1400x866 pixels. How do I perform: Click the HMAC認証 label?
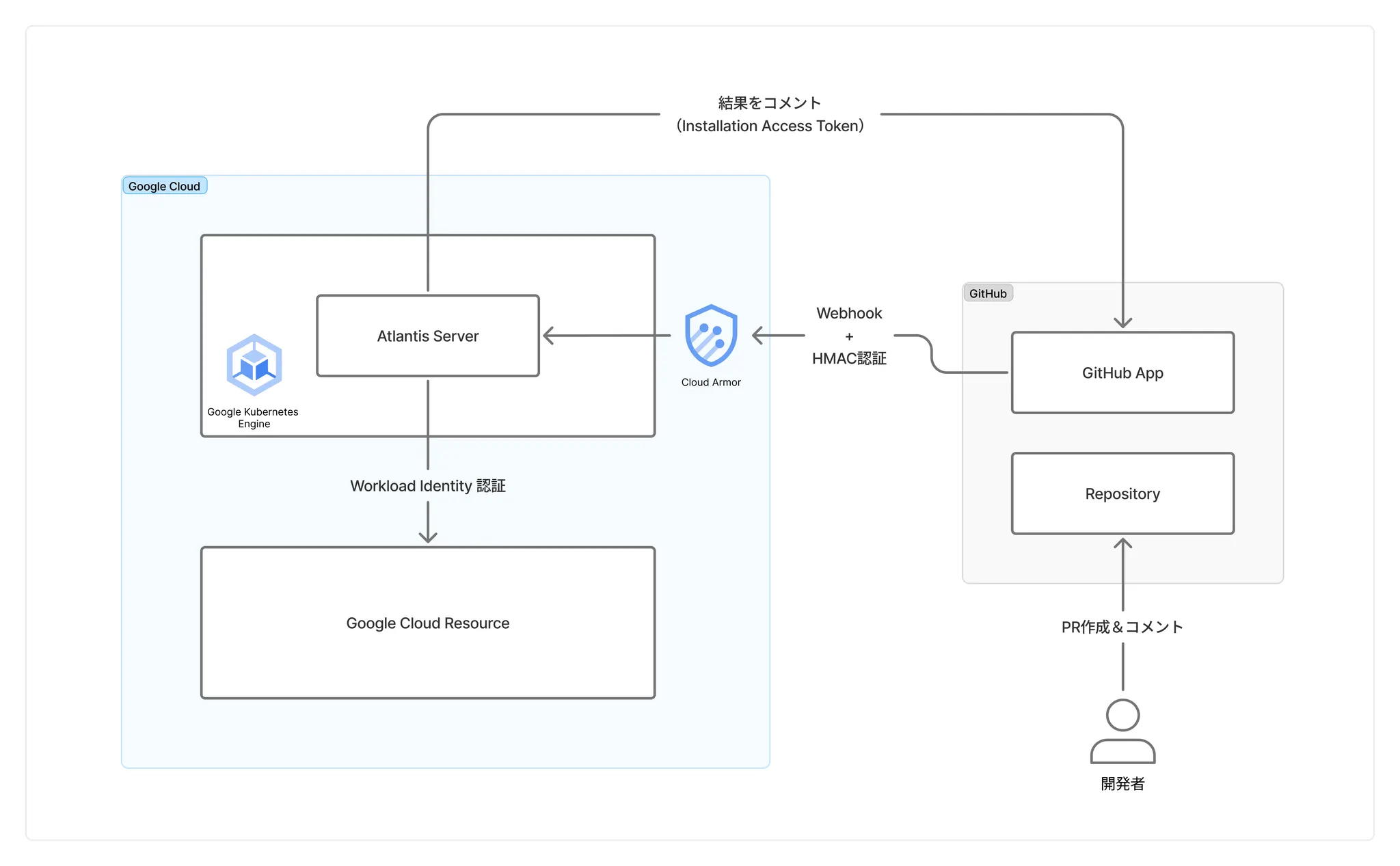(849, 358)
